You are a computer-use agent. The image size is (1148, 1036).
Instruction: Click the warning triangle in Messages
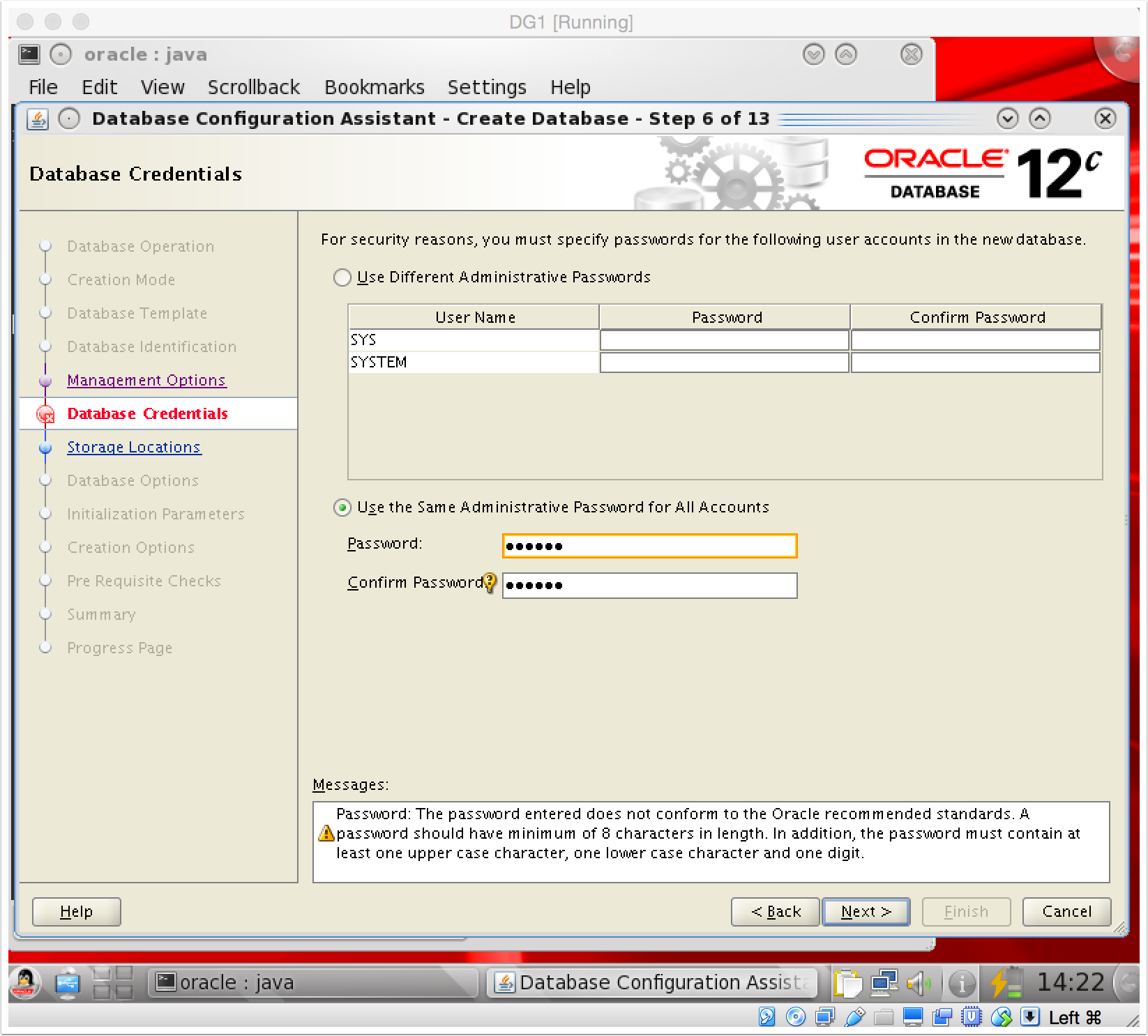326,833
